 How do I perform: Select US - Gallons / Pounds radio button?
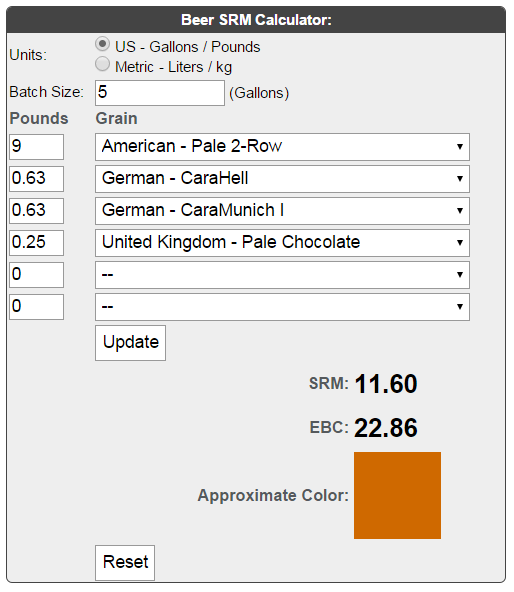pos(102,44)
